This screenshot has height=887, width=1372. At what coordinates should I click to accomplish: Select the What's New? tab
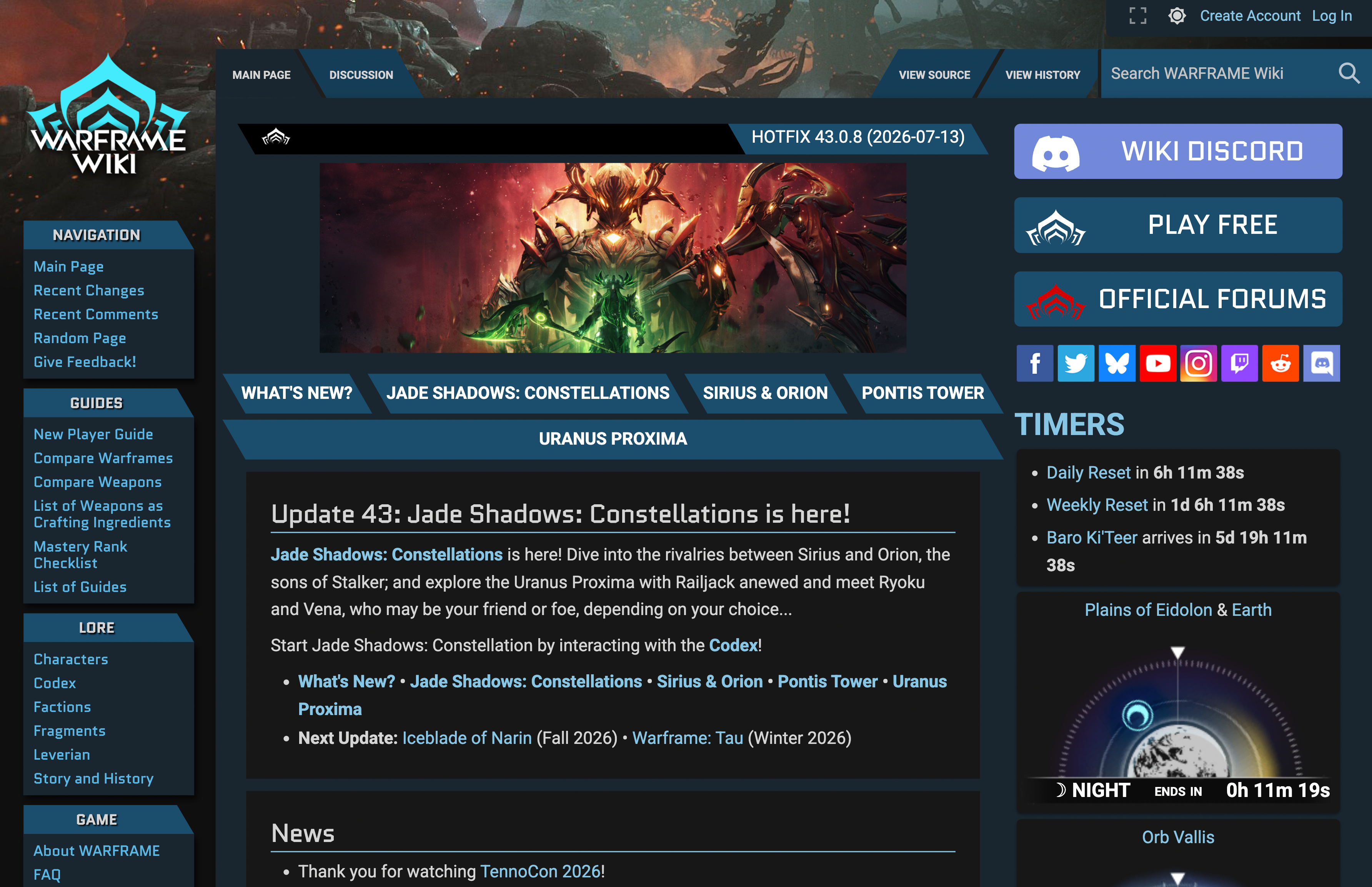[296, 393]
